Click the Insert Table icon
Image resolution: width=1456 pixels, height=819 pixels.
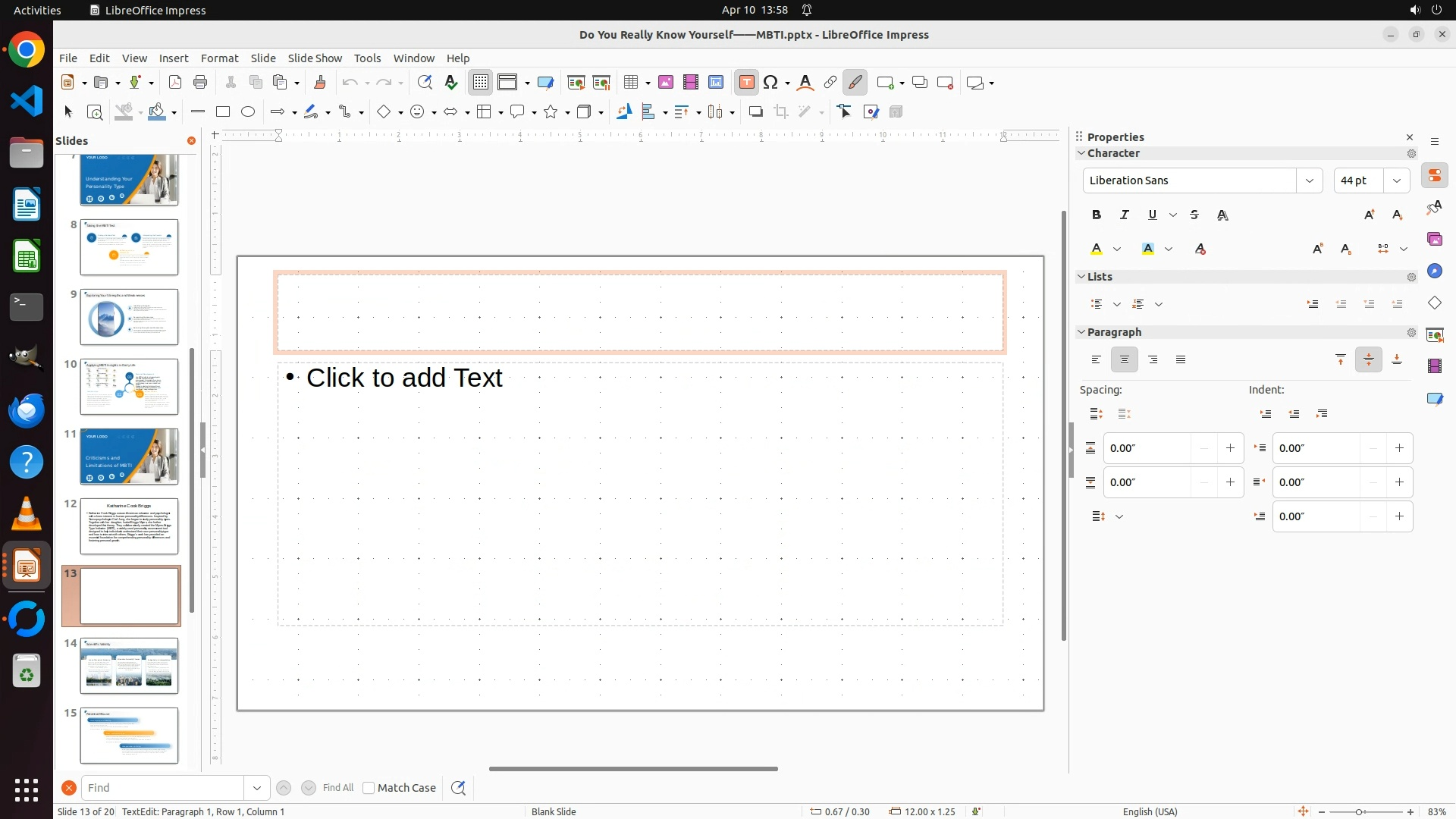[630, 83]
